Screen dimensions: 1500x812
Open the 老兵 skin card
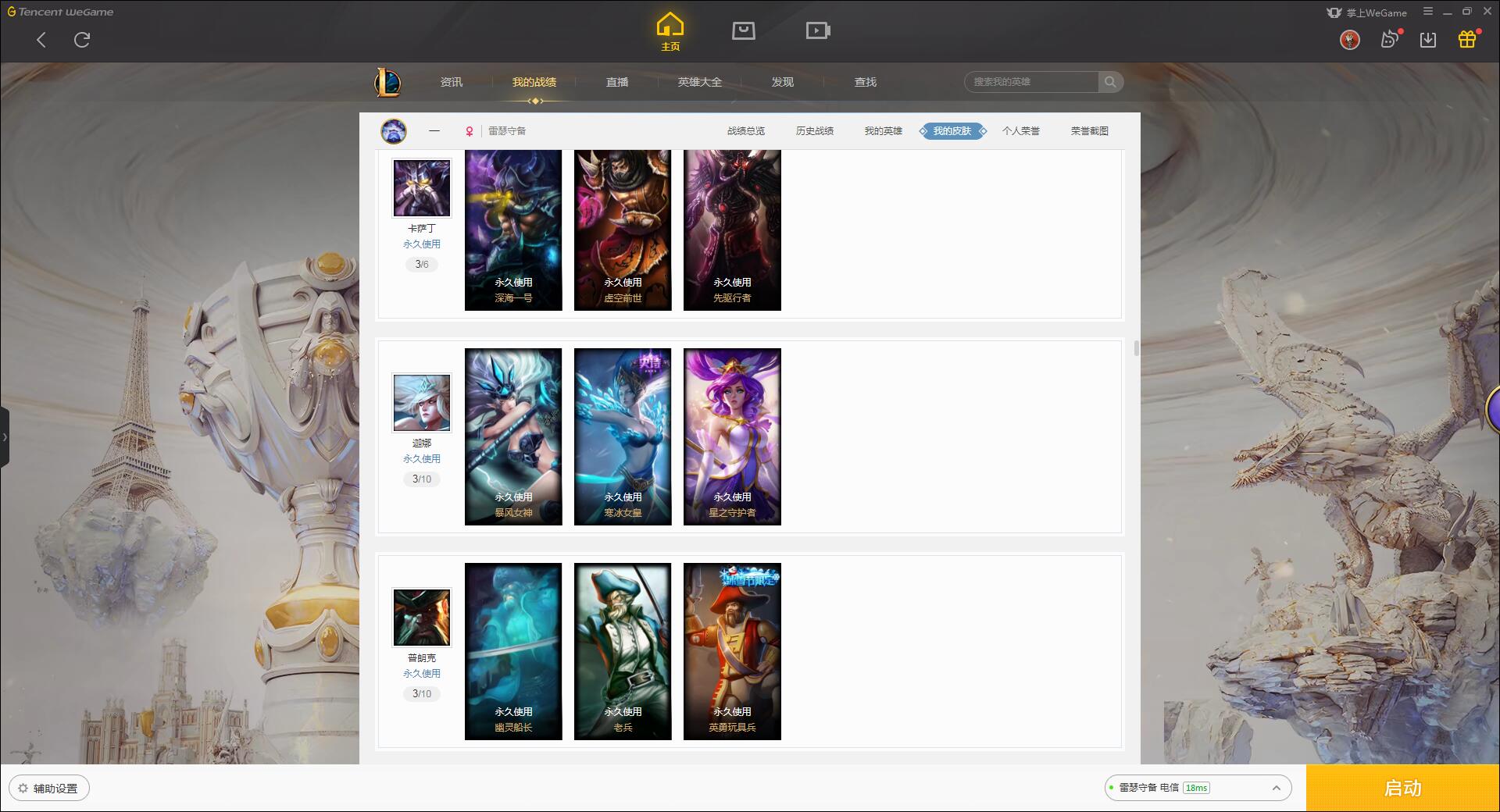(x=623, y=651)
